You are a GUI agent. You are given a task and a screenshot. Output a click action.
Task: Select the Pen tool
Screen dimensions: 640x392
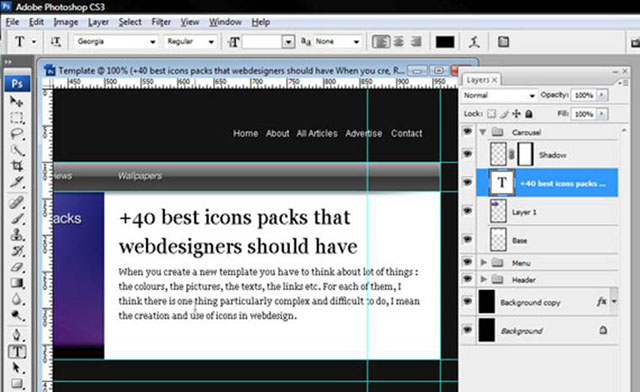[16, 335]
